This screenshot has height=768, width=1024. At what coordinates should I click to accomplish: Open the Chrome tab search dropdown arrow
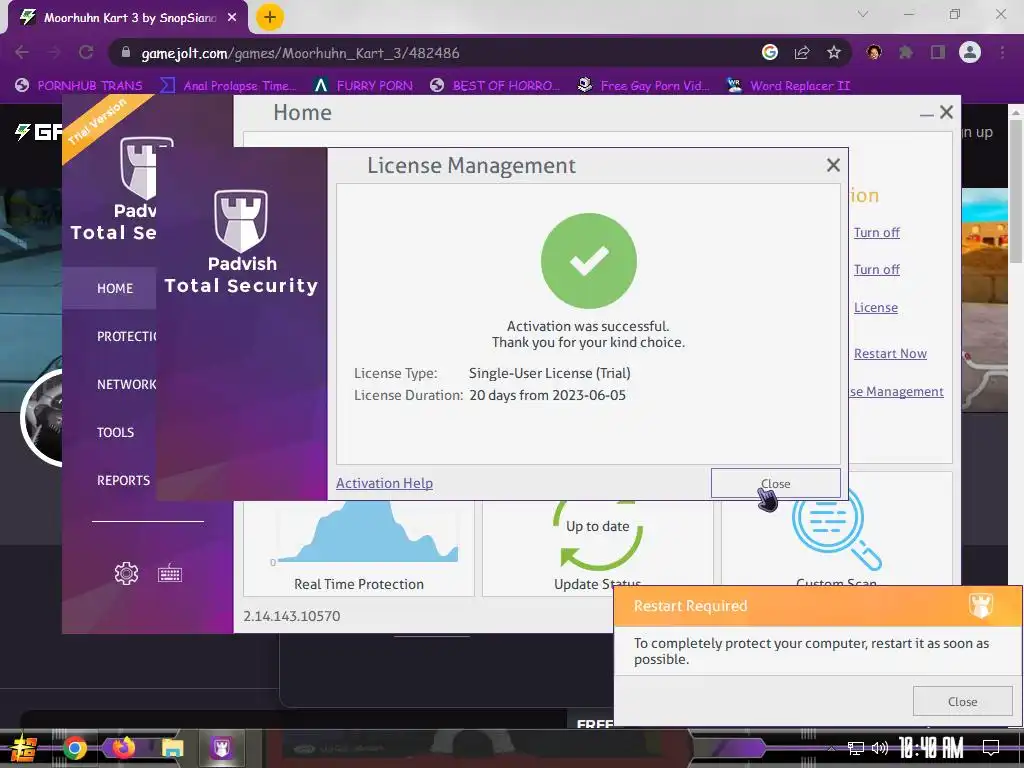click(x=863, y=14)
